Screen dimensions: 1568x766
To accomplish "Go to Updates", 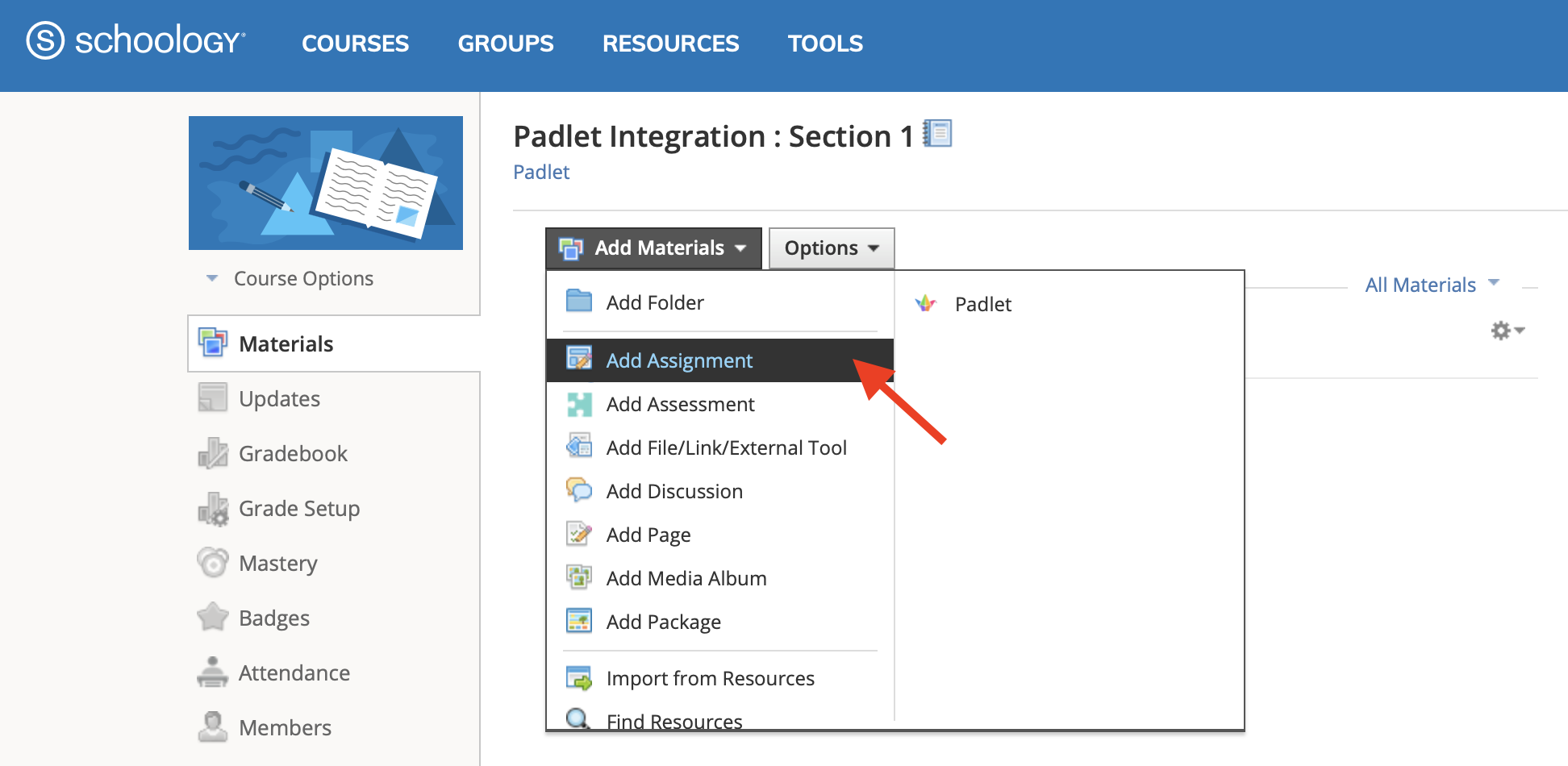I will (279, 399).
